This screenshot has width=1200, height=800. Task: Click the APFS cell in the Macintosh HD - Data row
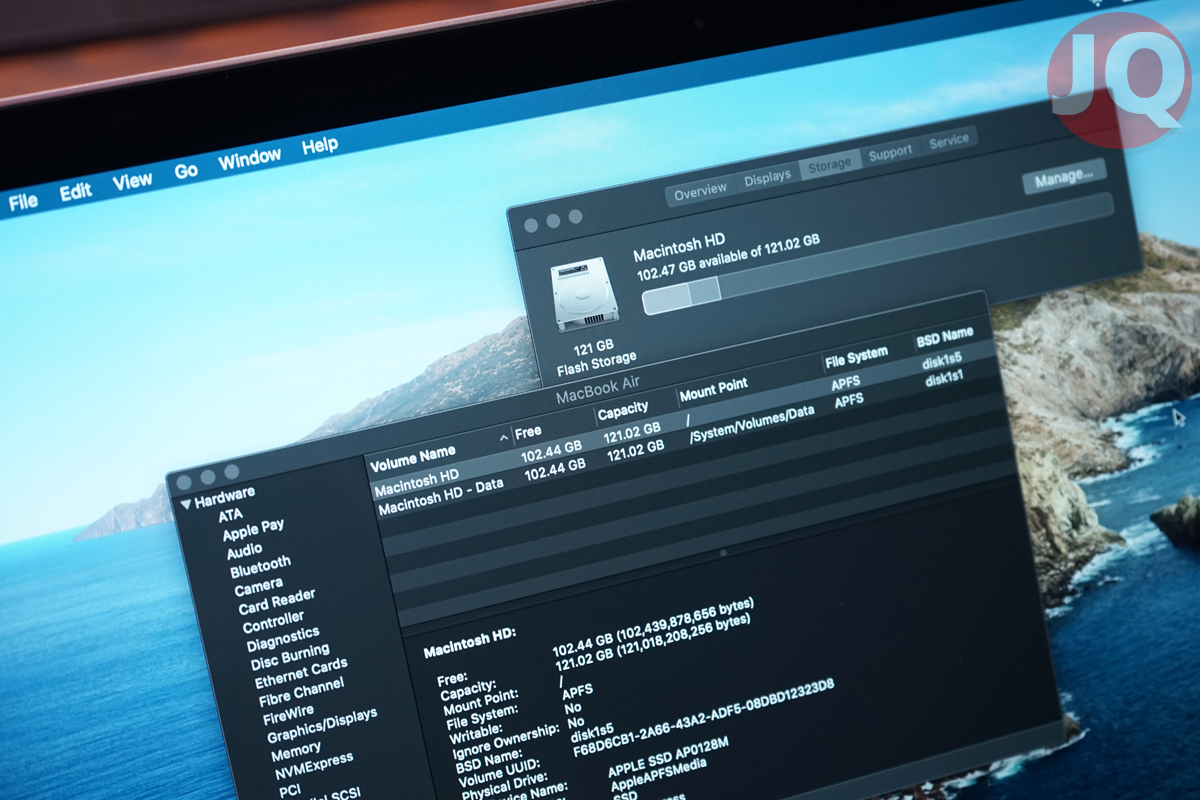coord(850,401)
